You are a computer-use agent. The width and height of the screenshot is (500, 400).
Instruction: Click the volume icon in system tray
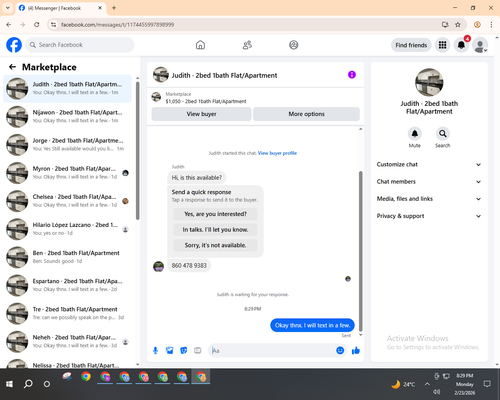click(437, 392)
